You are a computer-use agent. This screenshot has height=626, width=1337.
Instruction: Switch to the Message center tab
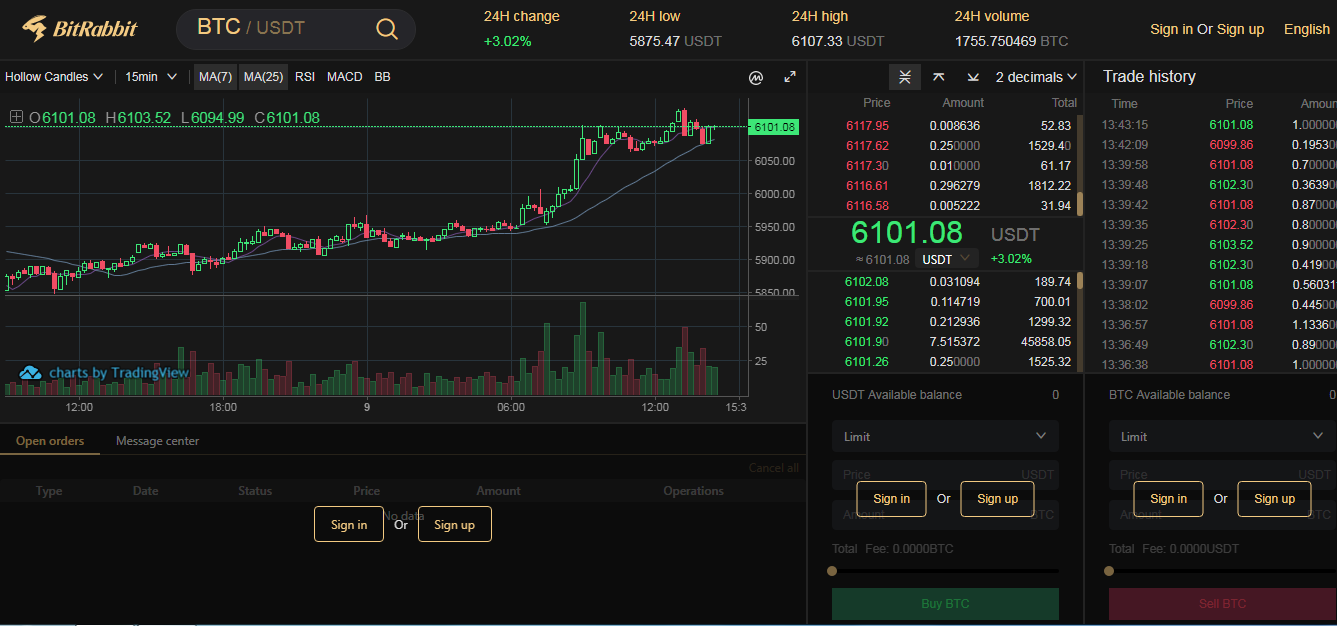(157, 441)
